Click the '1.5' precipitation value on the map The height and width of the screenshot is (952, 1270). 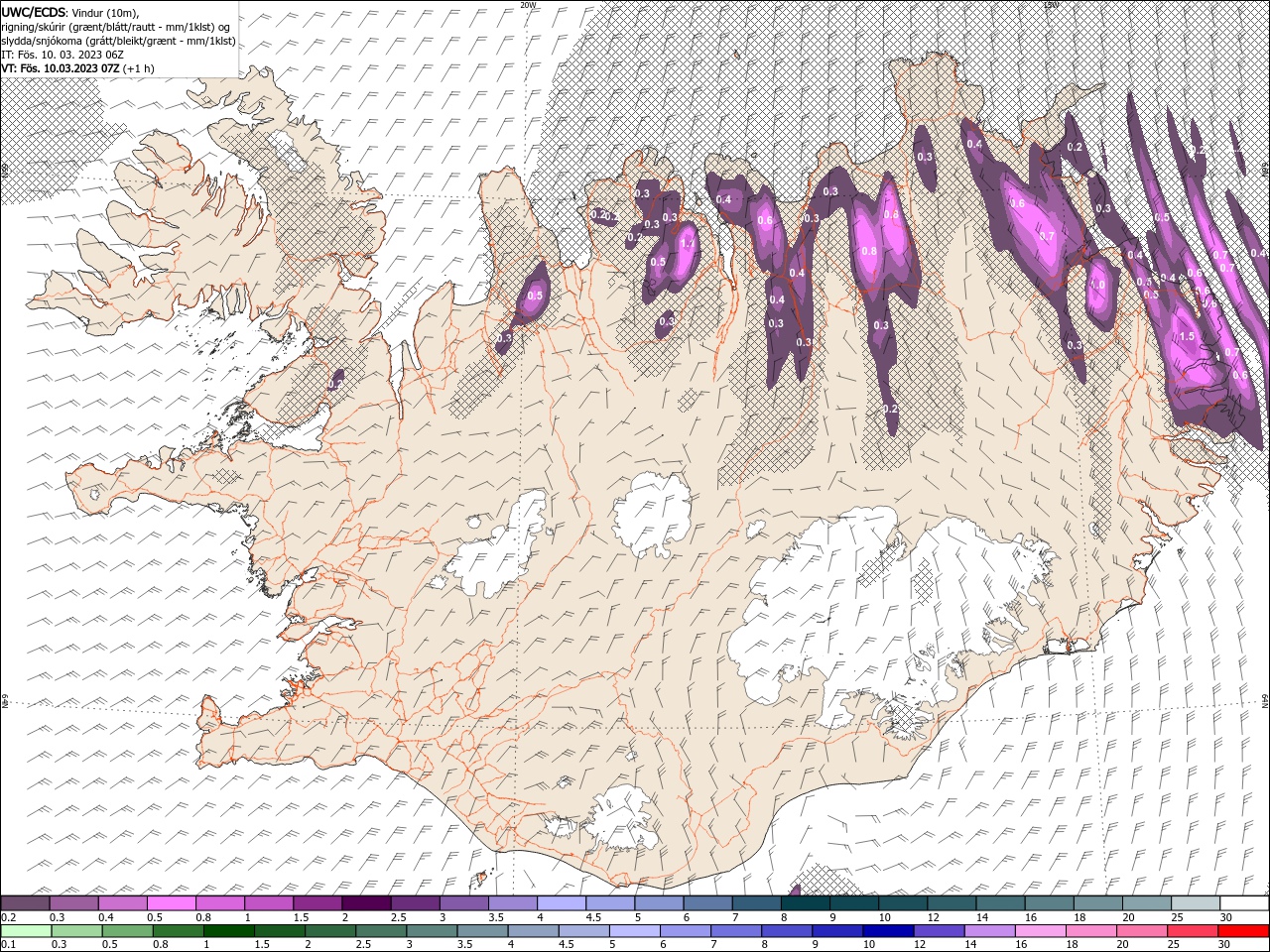pyautogui.click(x=1188, y=337)
